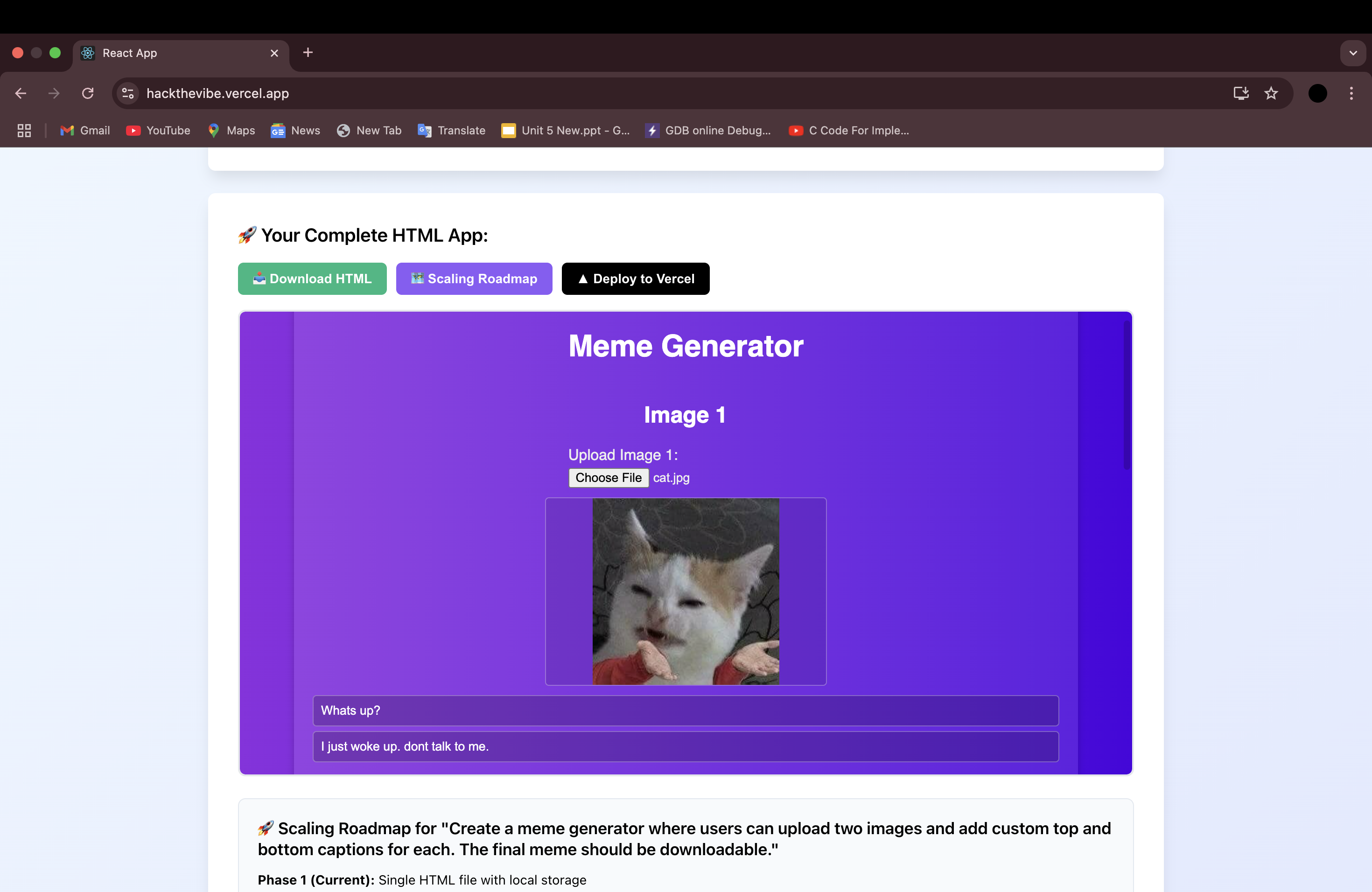The width and height of the screenshot is (1372, 892).
Task: Click the browser back arrow
Action: (x=21, y=93)
